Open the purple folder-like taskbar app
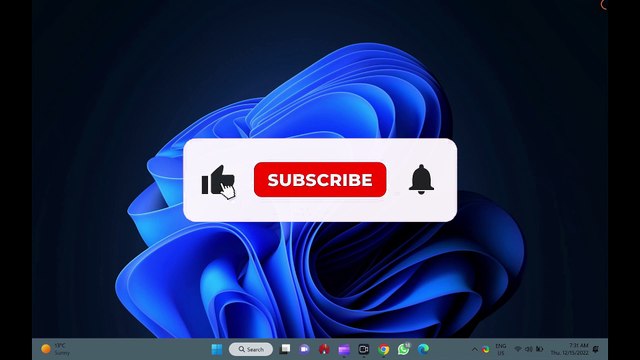The height and width of the screenshot is (360, 640). coord(344,349)
